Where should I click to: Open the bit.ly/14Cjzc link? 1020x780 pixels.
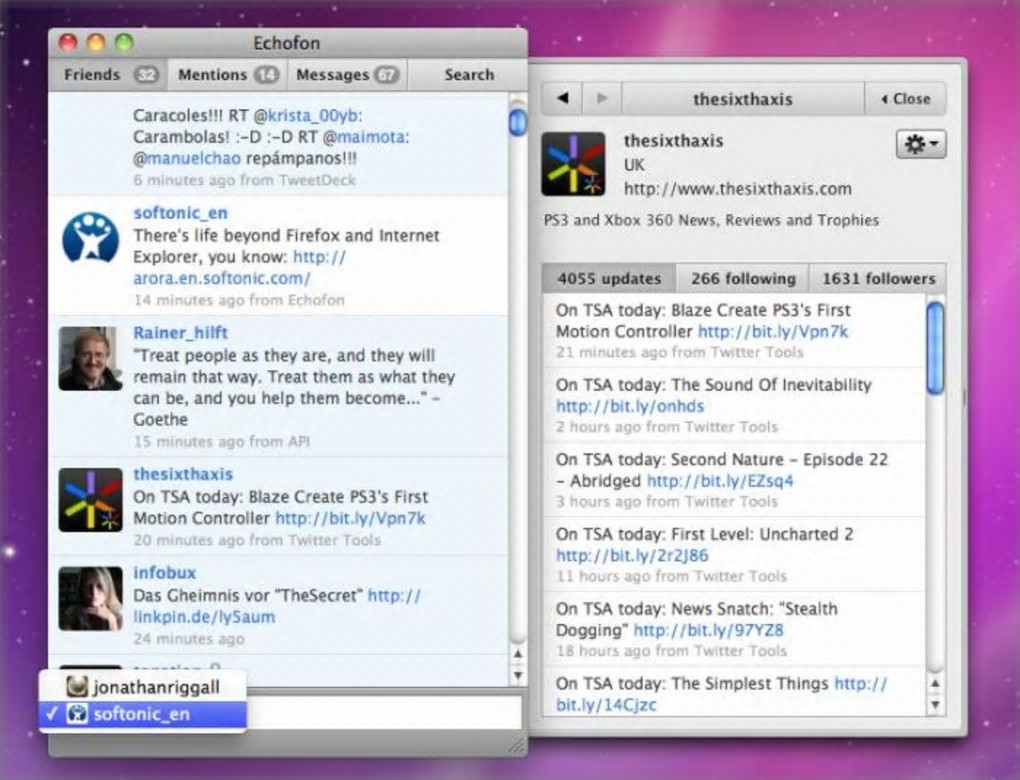click(606, 705)
